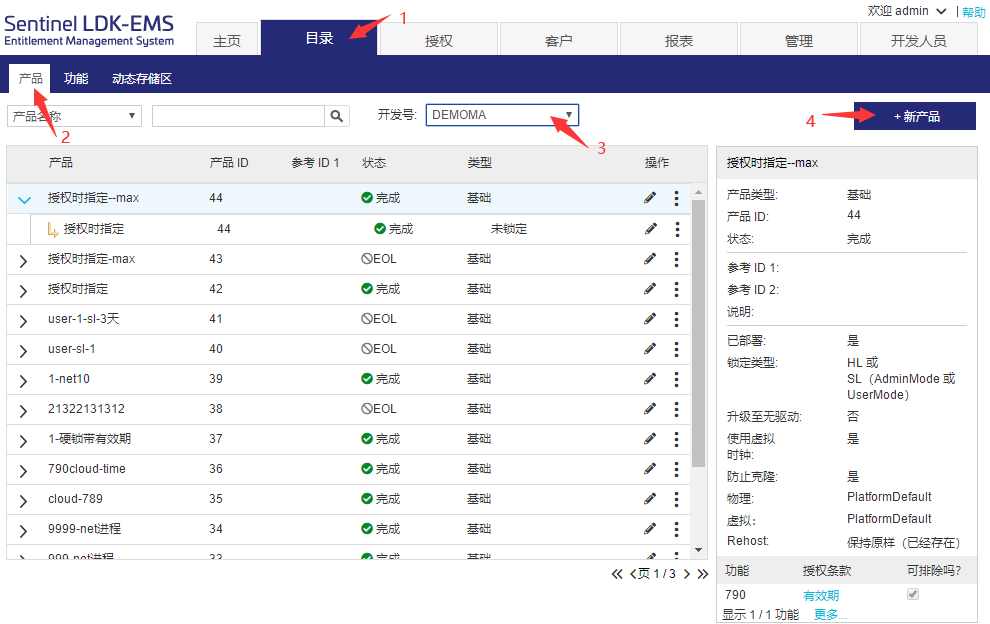Click the product search text field
The image size is (990, 624).
pos(238,116)
